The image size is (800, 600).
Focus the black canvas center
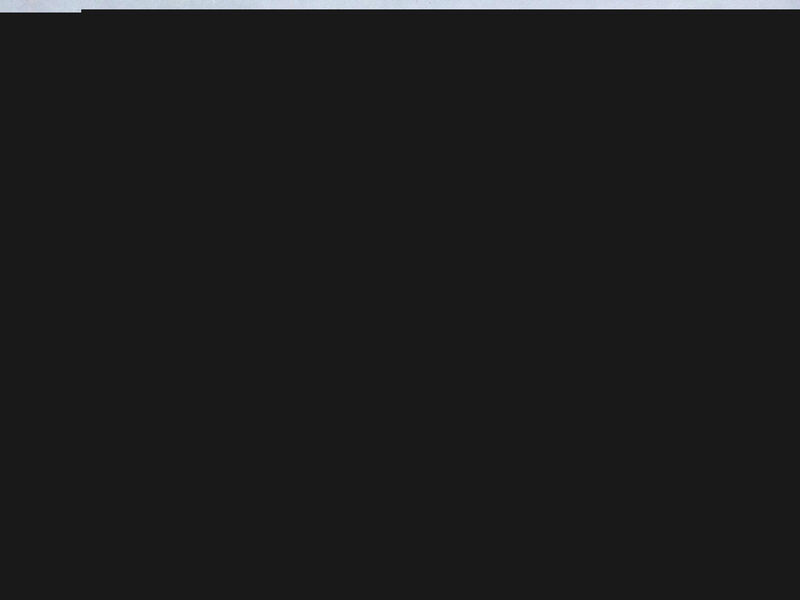400,305
